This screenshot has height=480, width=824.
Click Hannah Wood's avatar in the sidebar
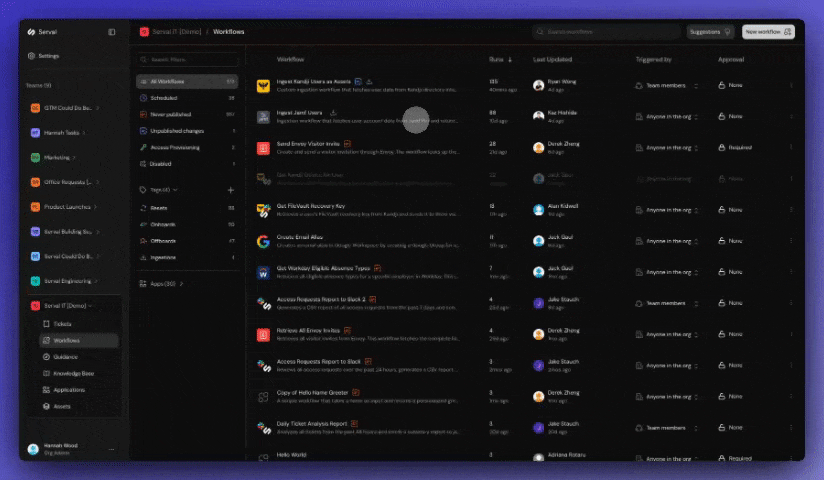[x=33, y=449]
